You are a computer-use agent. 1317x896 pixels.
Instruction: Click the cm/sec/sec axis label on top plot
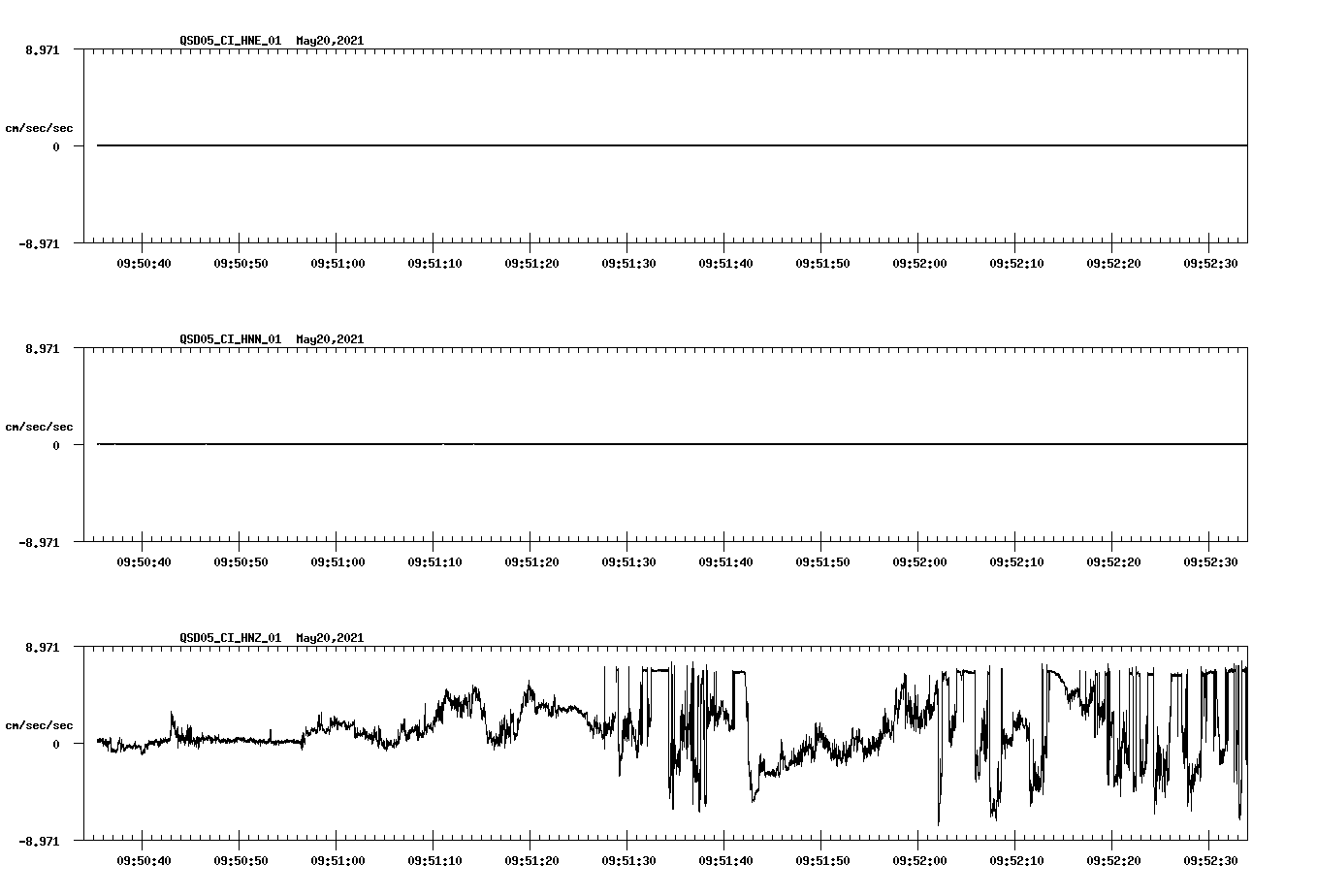pyautogui.click(x=40, y=126)
